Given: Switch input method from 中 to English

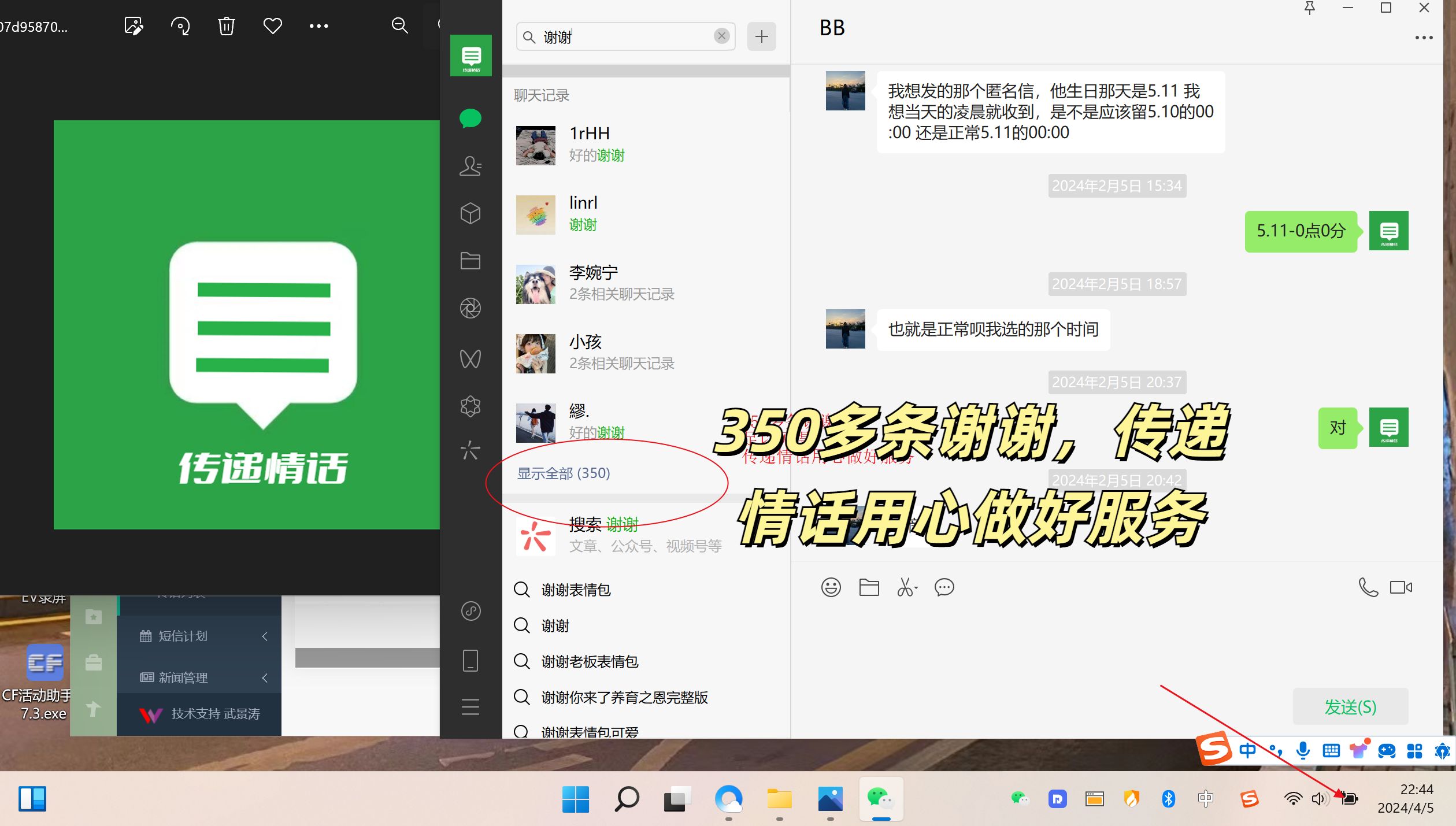Looking at the screenshot, I should point(1247,749).
